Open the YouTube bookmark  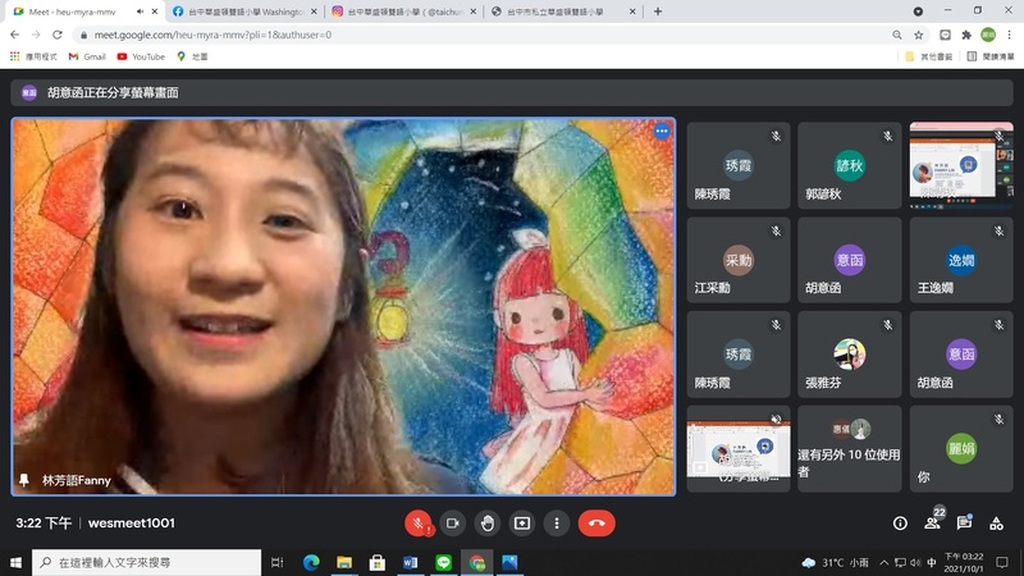click(140, 57)
